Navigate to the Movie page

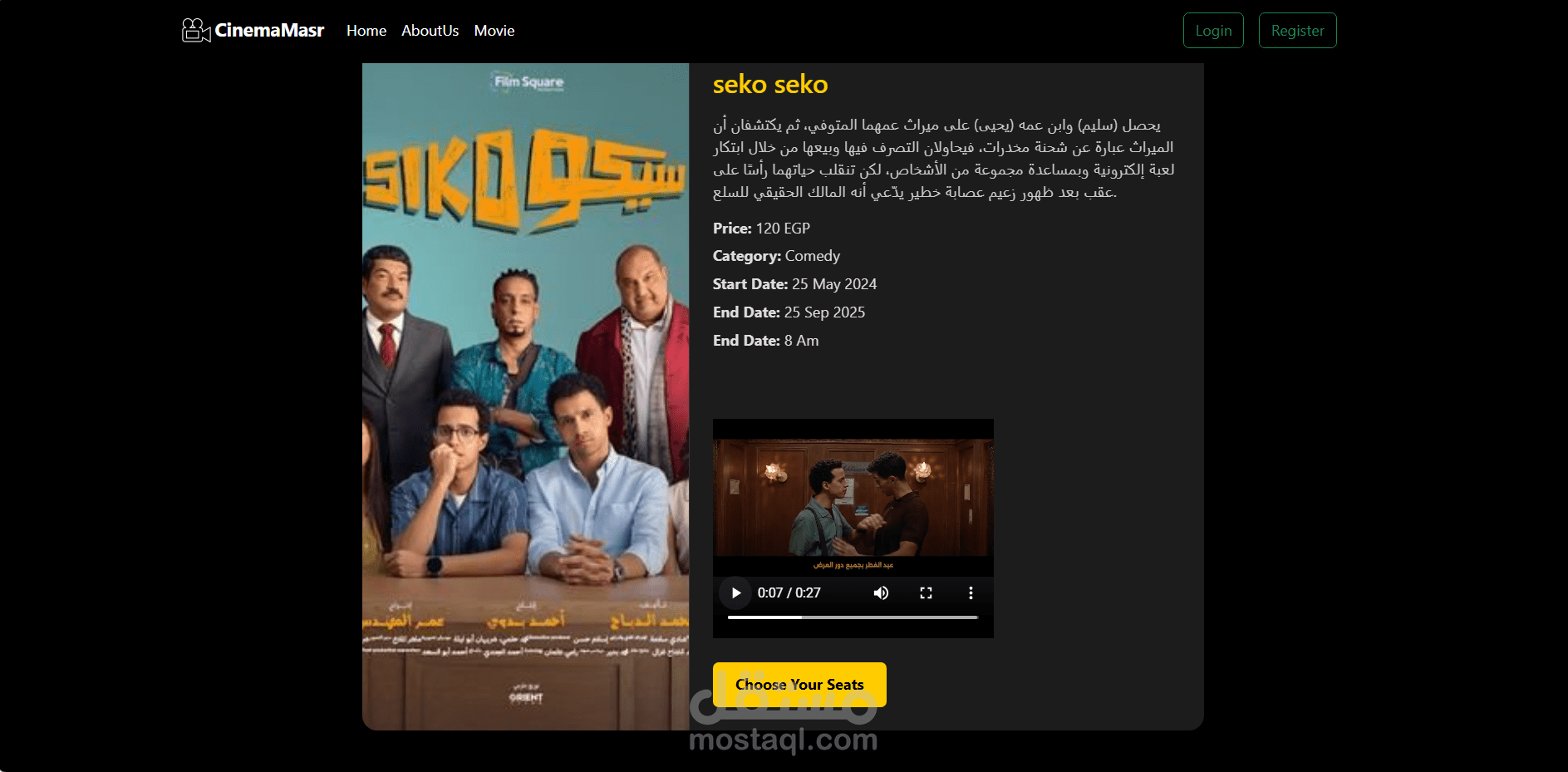pos(494,31)
